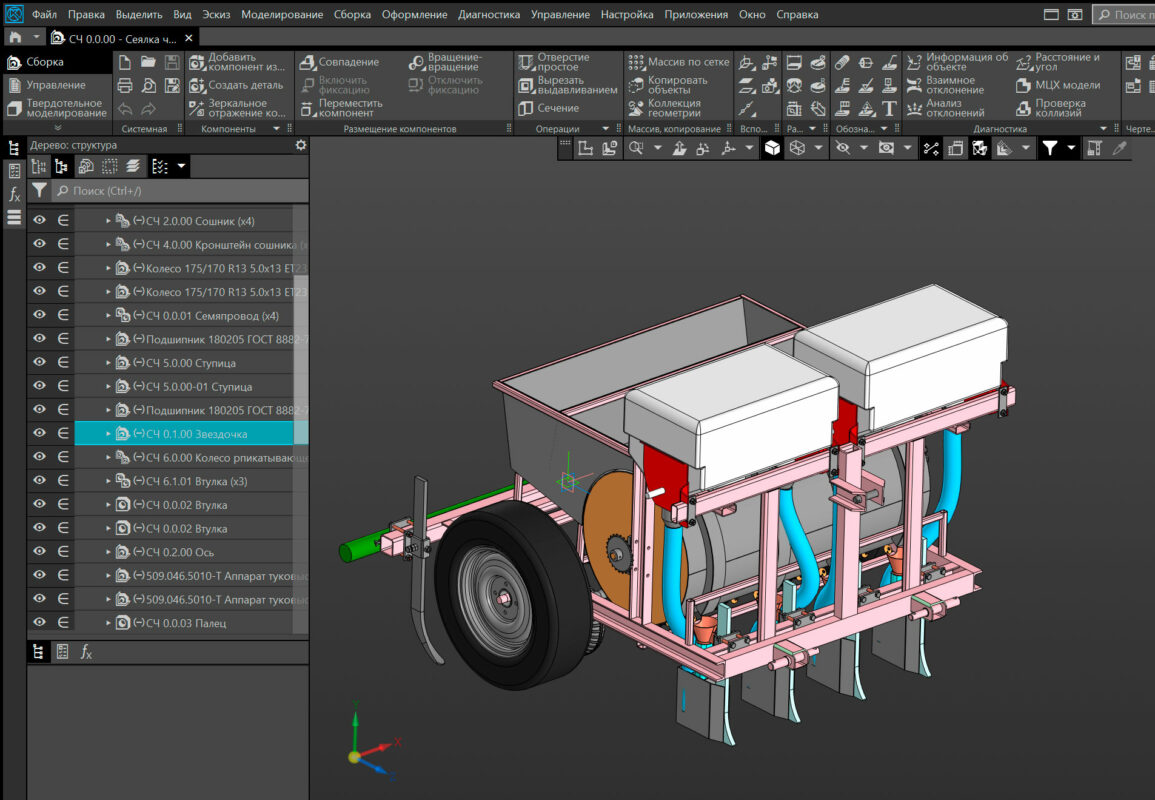Click the Массив по сетке button
1155x800 pixels.
click(678, 63)
